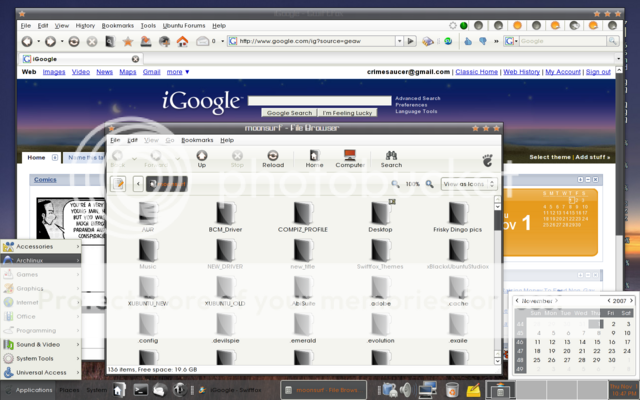The width and height of the screenshot is (640, 400).
Task: Click the search magnifier in browser search box
Action: coord(612,41)
